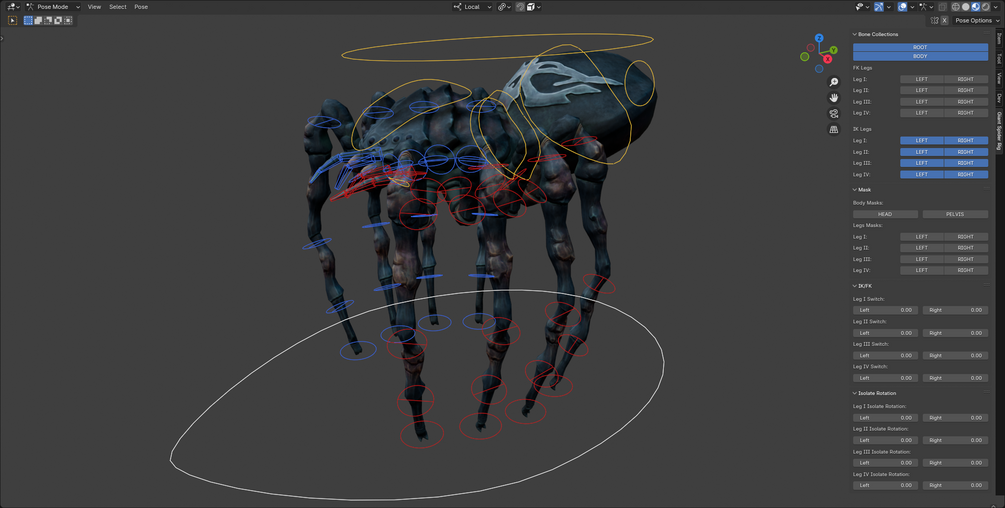Screen dimensions: 1005x508
Task: Open the Pose menu
Action: click(141, 7)
